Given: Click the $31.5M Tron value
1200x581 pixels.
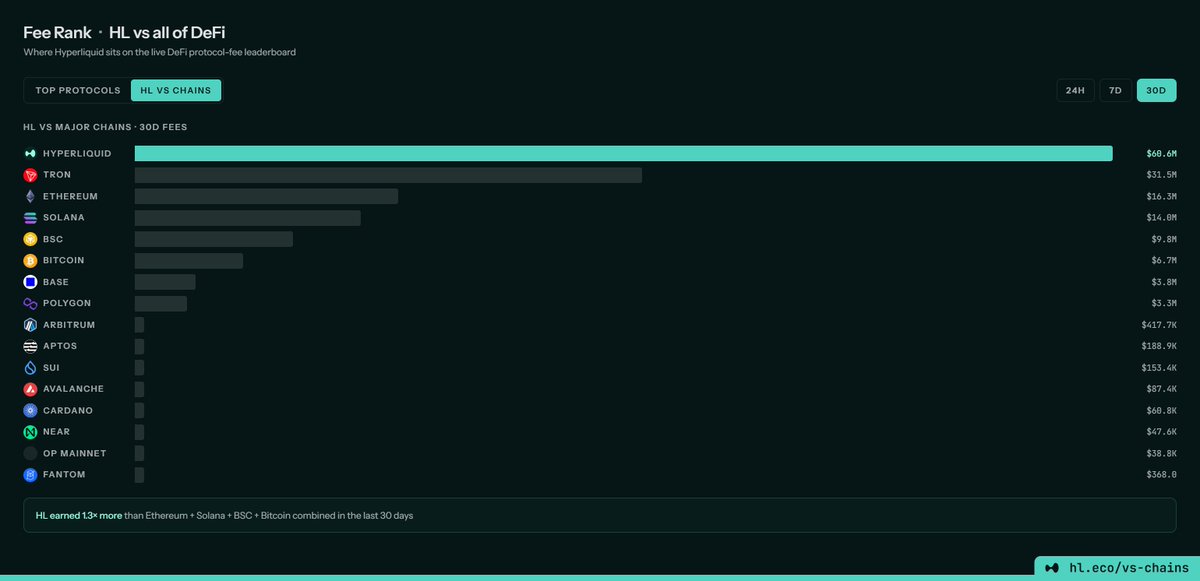Looking at the screenshot, I should (1161, 175).
